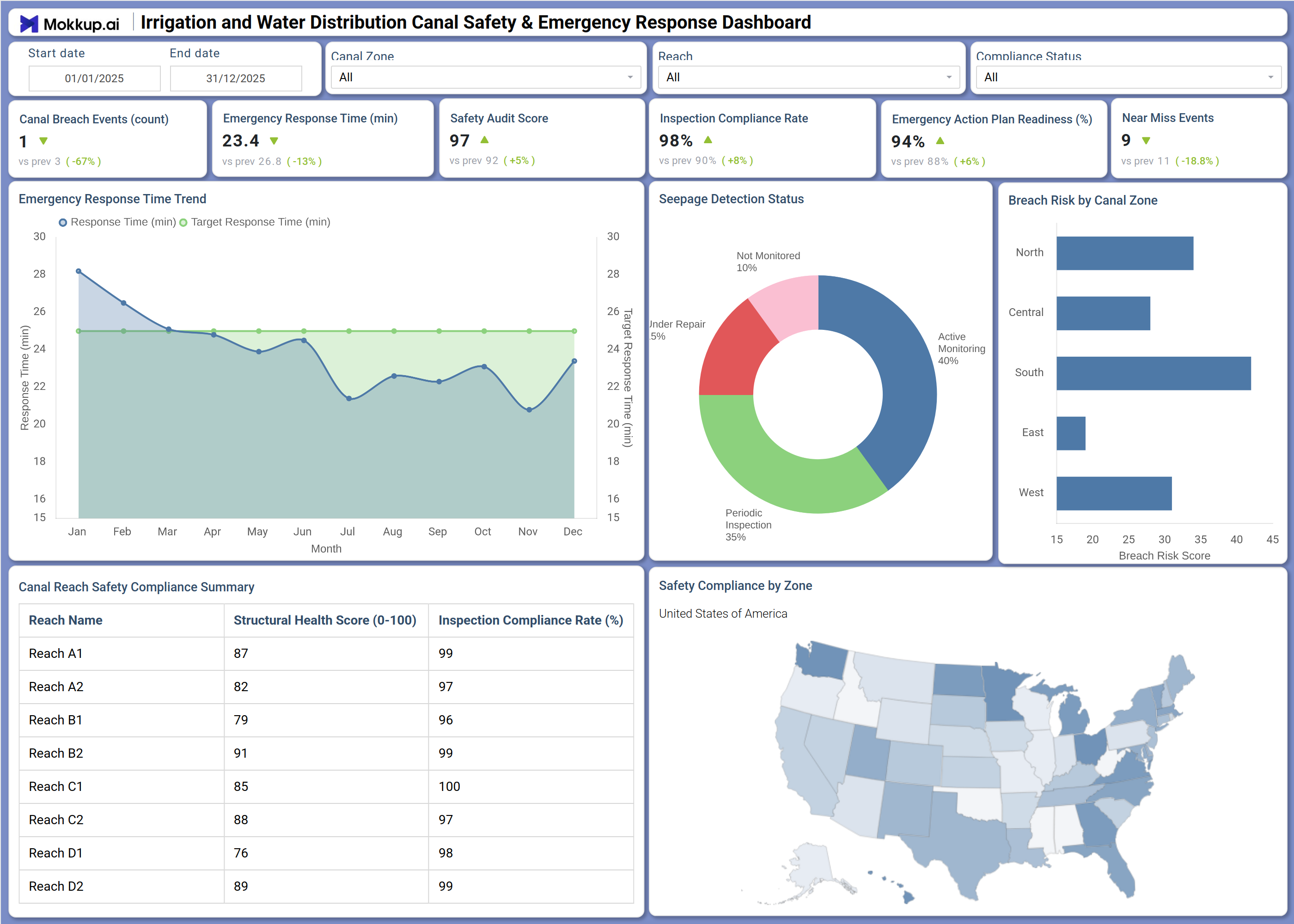Click the Start date field 01/01/2025

(94, 79)
